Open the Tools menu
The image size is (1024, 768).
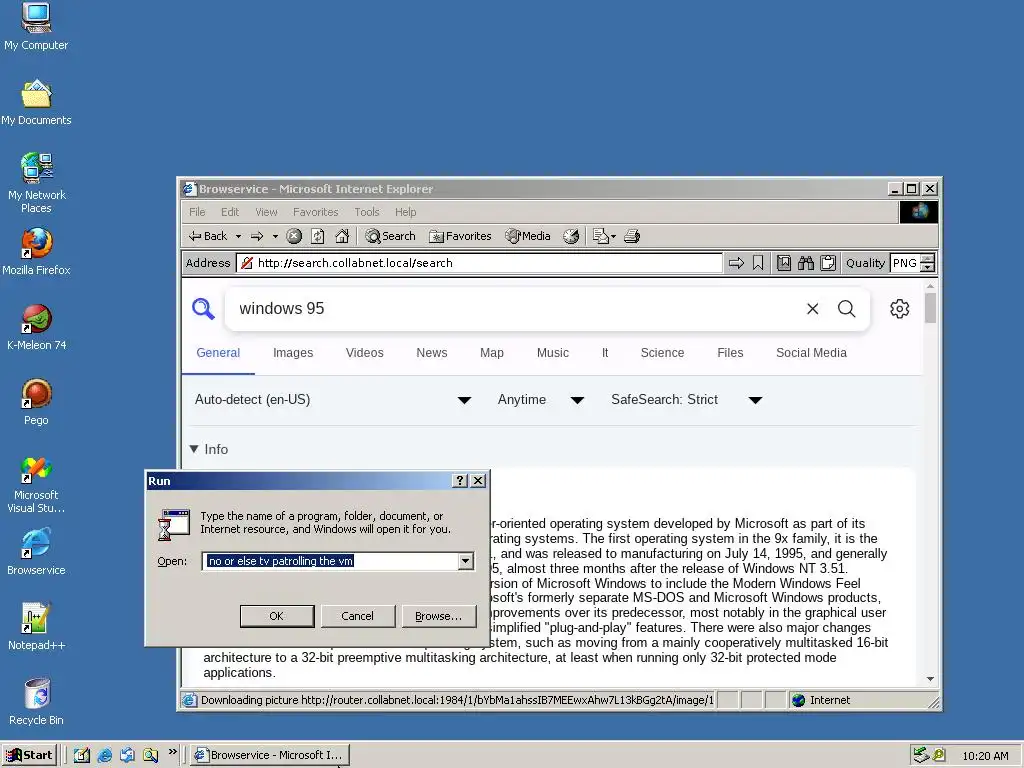pos(366,212)
